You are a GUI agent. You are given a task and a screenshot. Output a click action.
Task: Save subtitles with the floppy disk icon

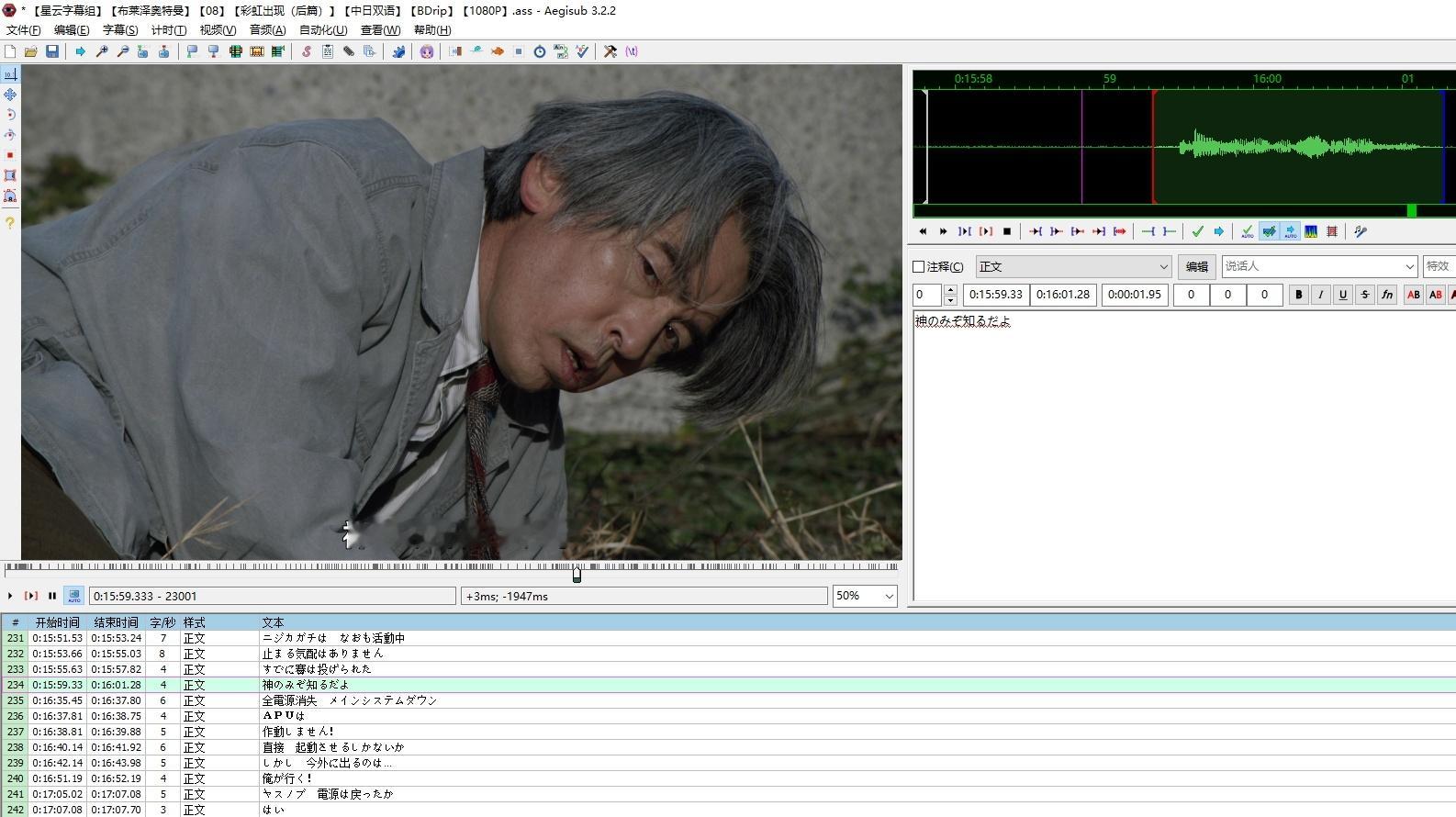point(52,51)
